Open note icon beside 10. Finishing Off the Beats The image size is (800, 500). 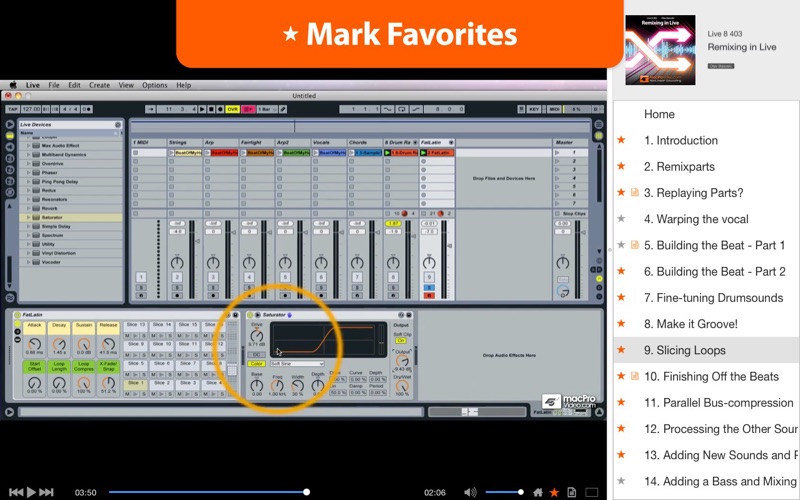coord(635,376)
